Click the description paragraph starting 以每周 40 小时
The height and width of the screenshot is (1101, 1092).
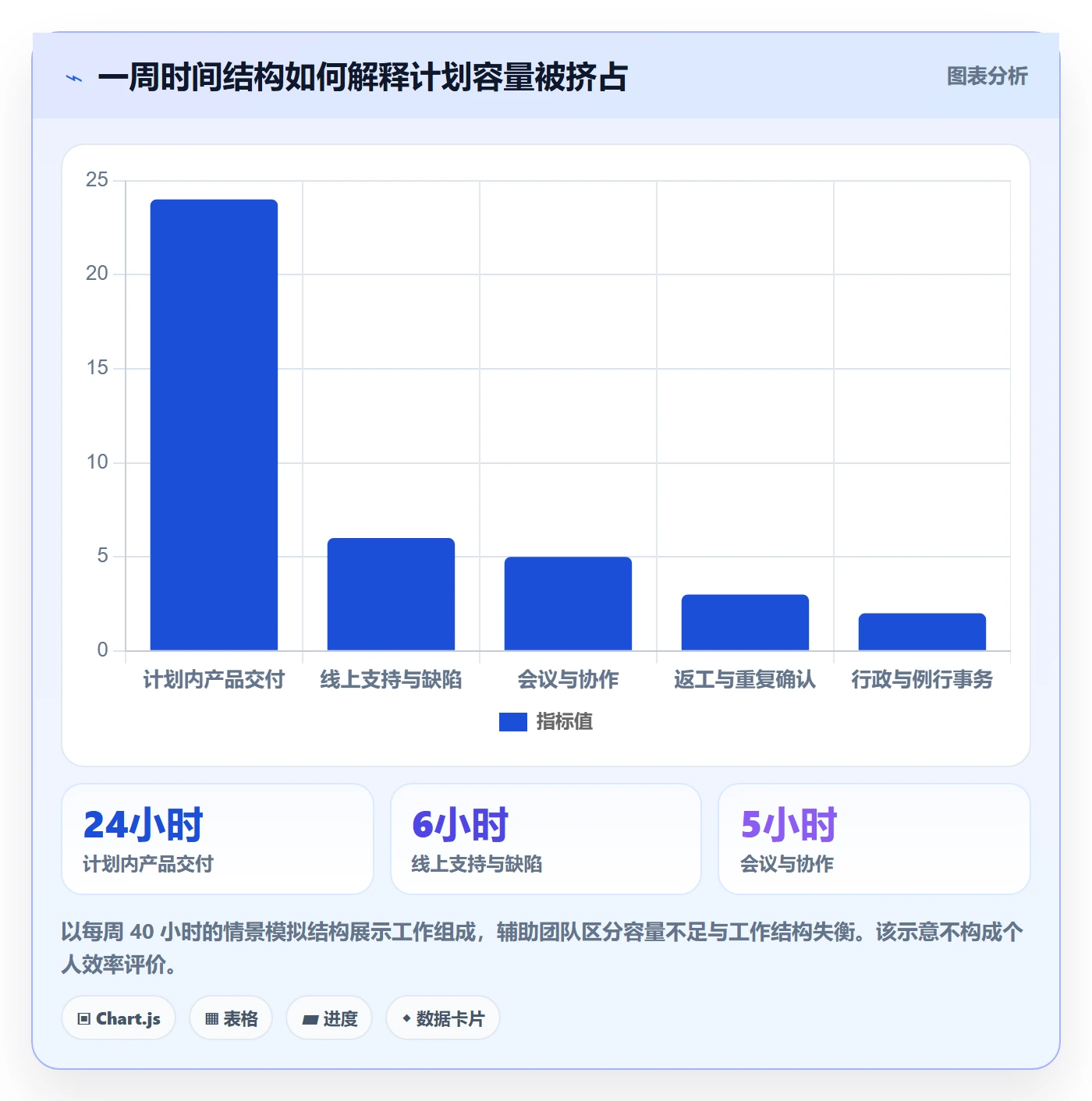543,948
